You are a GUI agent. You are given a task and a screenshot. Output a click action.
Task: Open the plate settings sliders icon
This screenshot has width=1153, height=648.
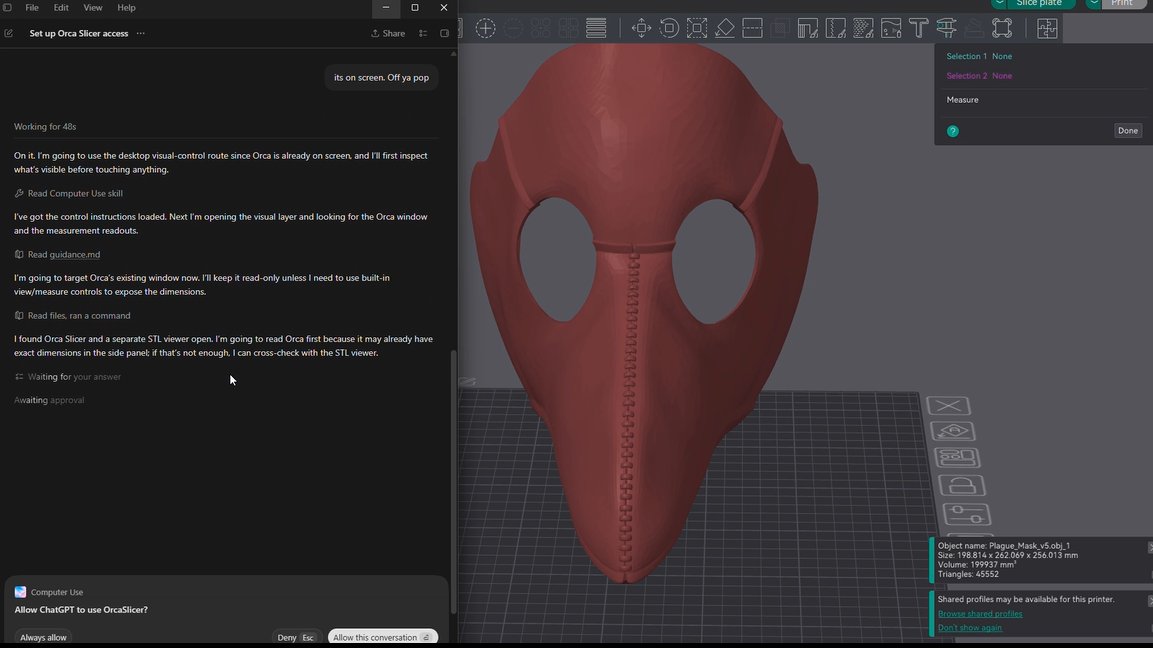(966, 514)
